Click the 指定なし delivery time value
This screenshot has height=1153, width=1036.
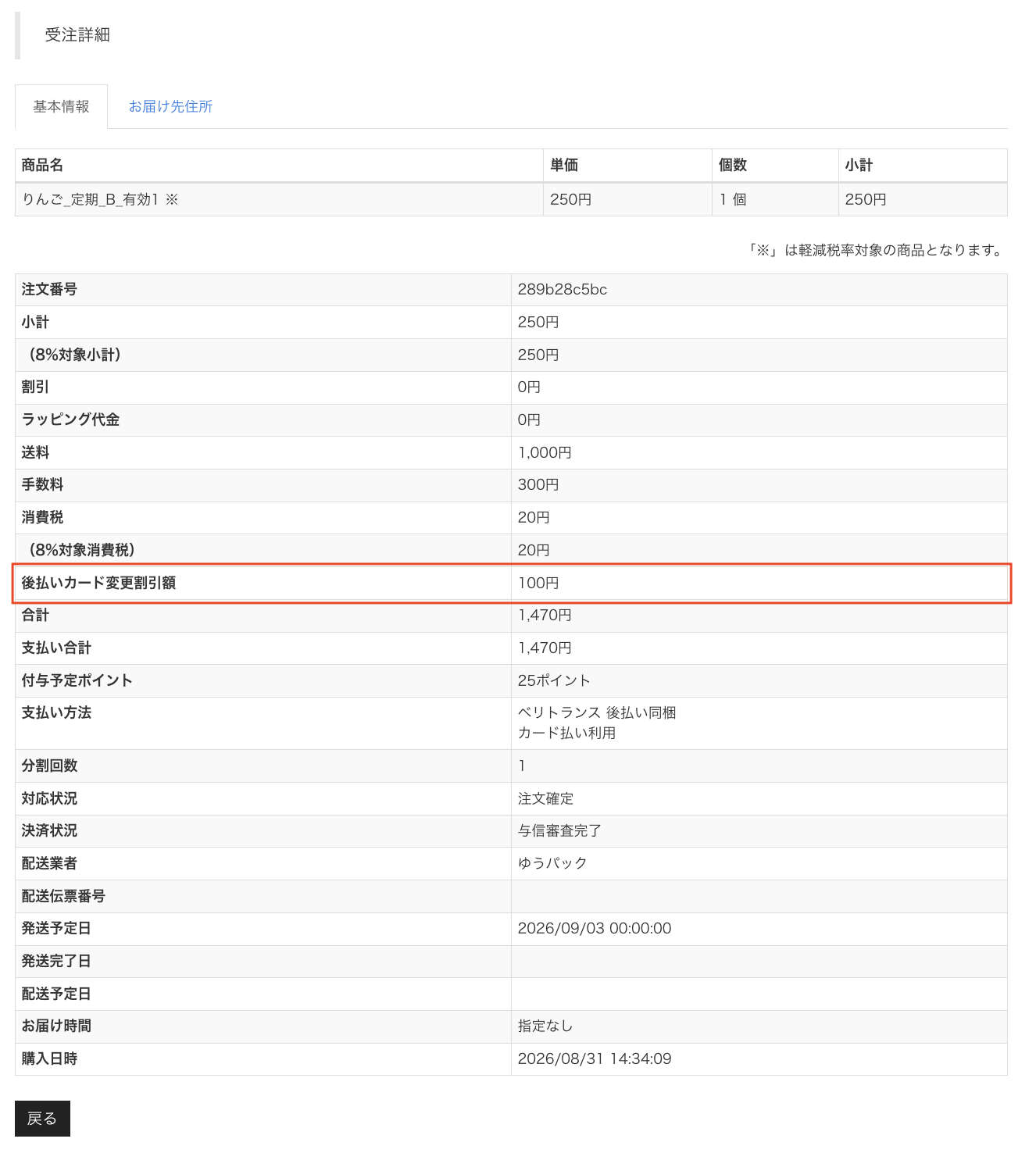pos(545,1026)
